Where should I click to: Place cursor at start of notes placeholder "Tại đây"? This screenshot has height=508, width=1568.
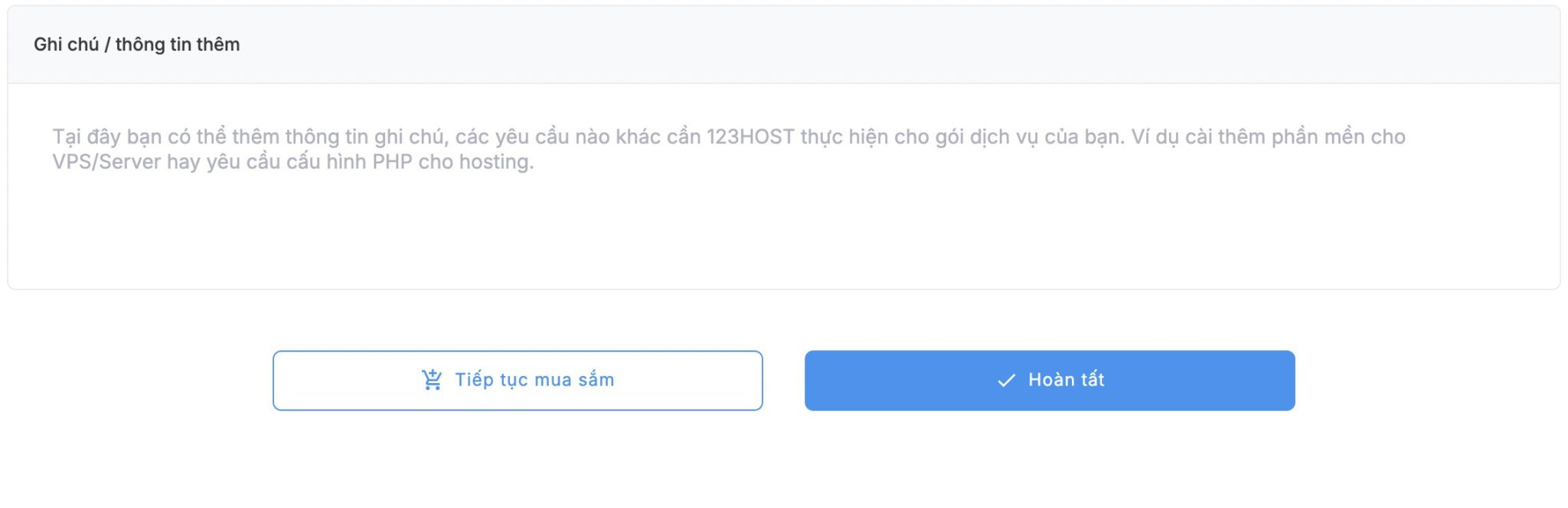pyautogui.click(x=54, y=137)
